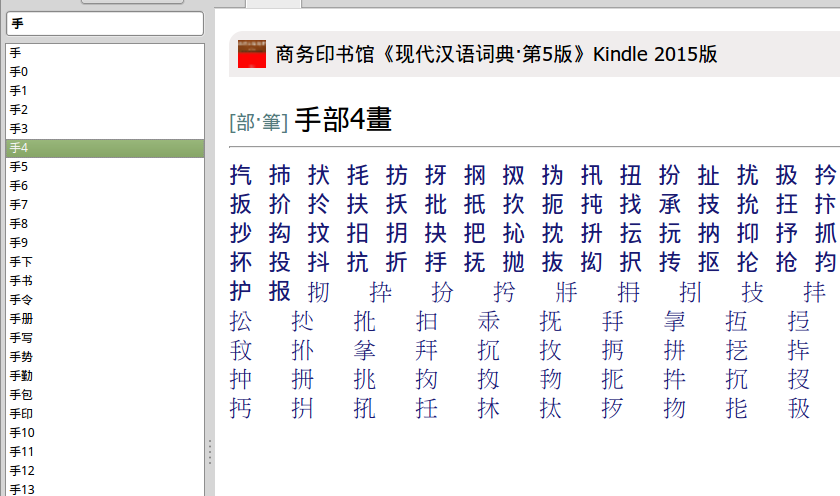Screen dimensions: 840x496
Task: Follow the 抑 character link
Action: point(747,233)
